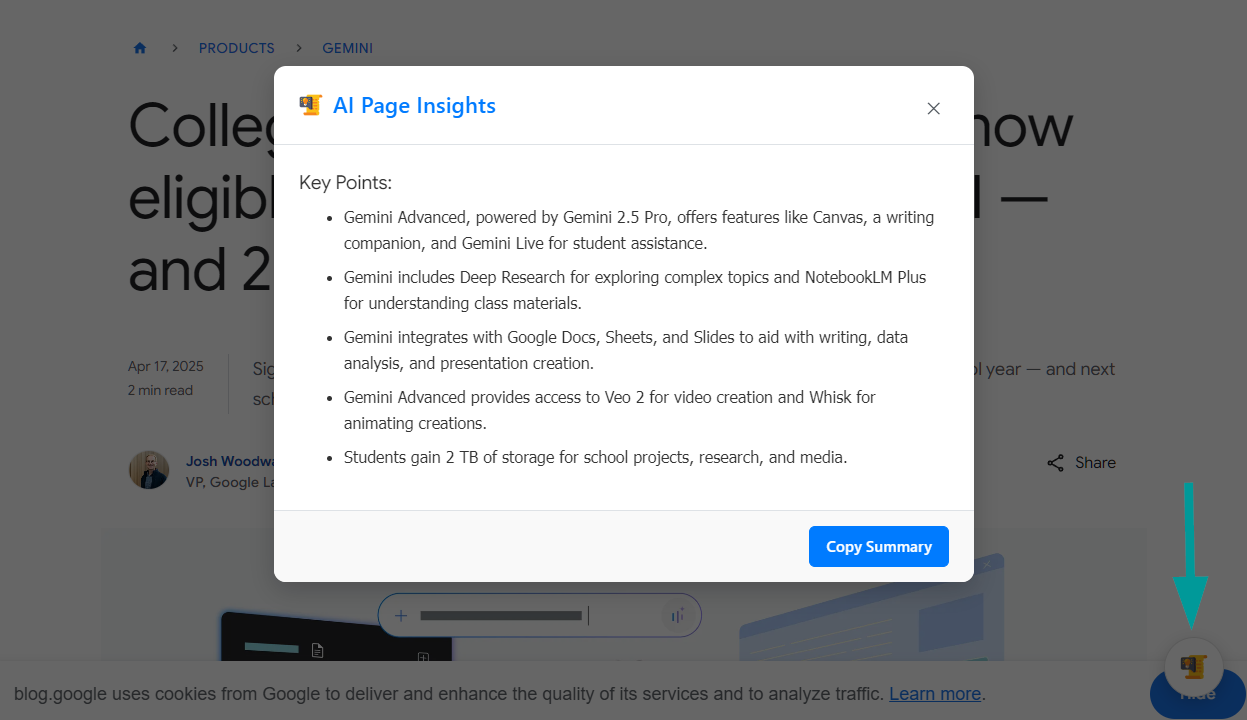Image resolution: width=1247 pixels, height=720 pixels.
Task: Open the GEMINI breadcrumb link
Action: click(347, 48)
